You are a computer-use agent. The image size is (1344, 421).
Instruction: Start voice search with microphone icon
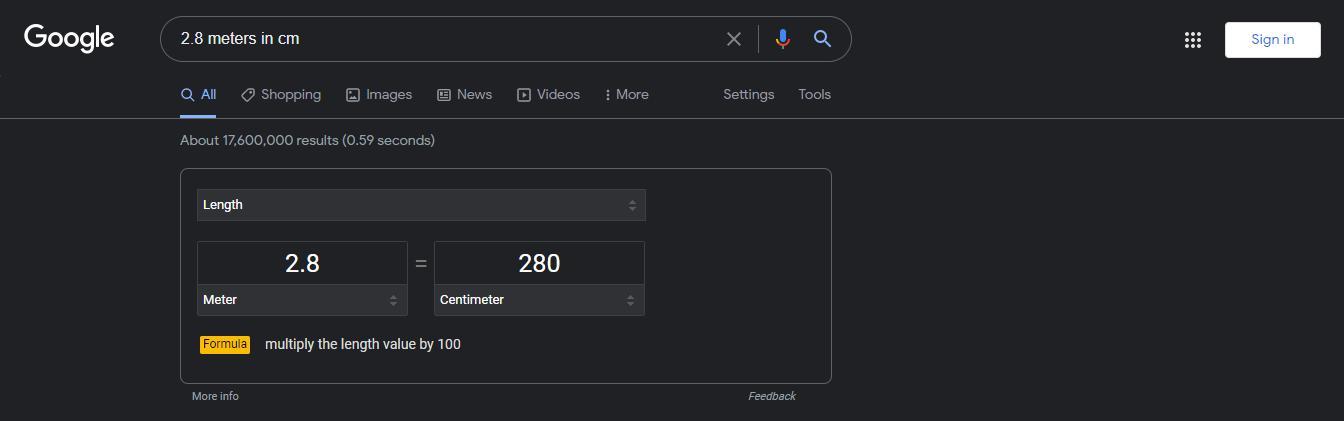click(782, 39)
